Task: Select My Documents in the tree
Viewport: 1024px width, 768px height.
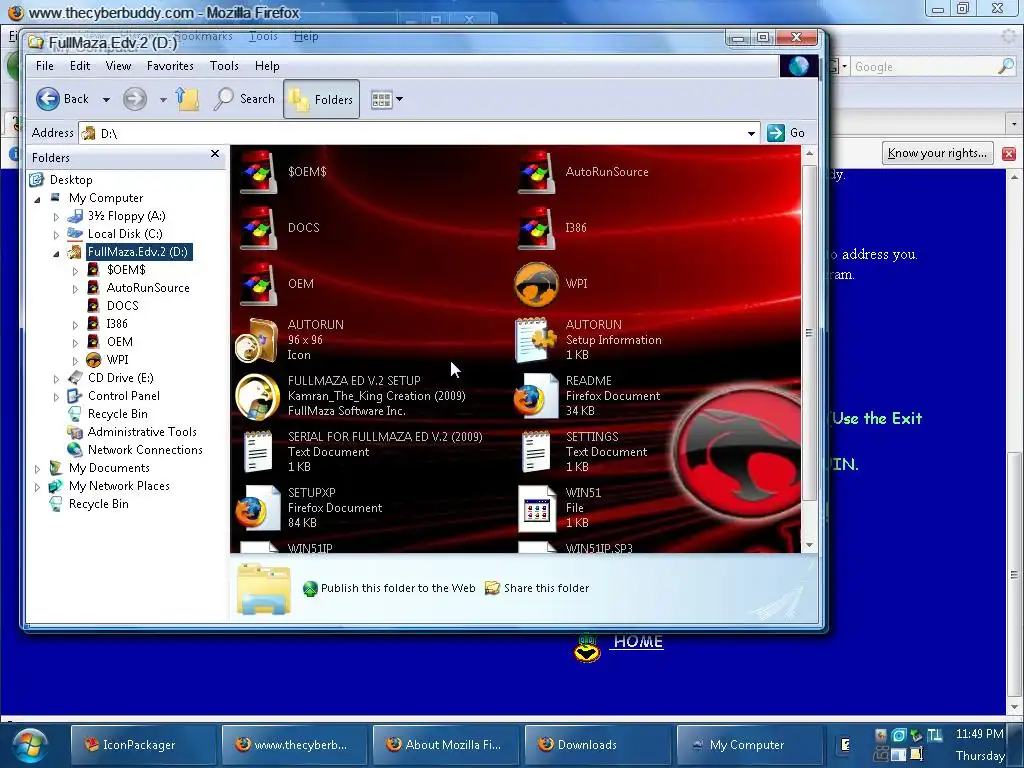Action: [109, 468]
